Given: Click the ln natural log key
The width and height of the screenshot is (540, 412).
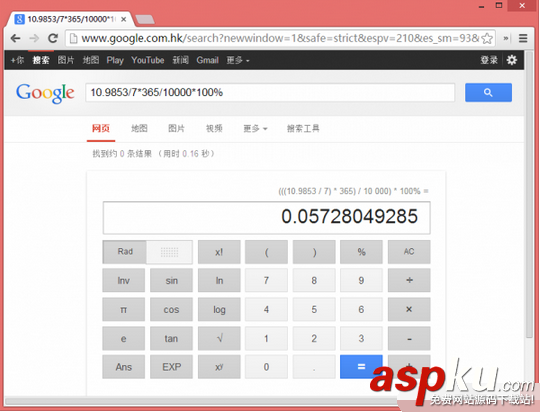Looking at the screenshot, I should (219, 280).
